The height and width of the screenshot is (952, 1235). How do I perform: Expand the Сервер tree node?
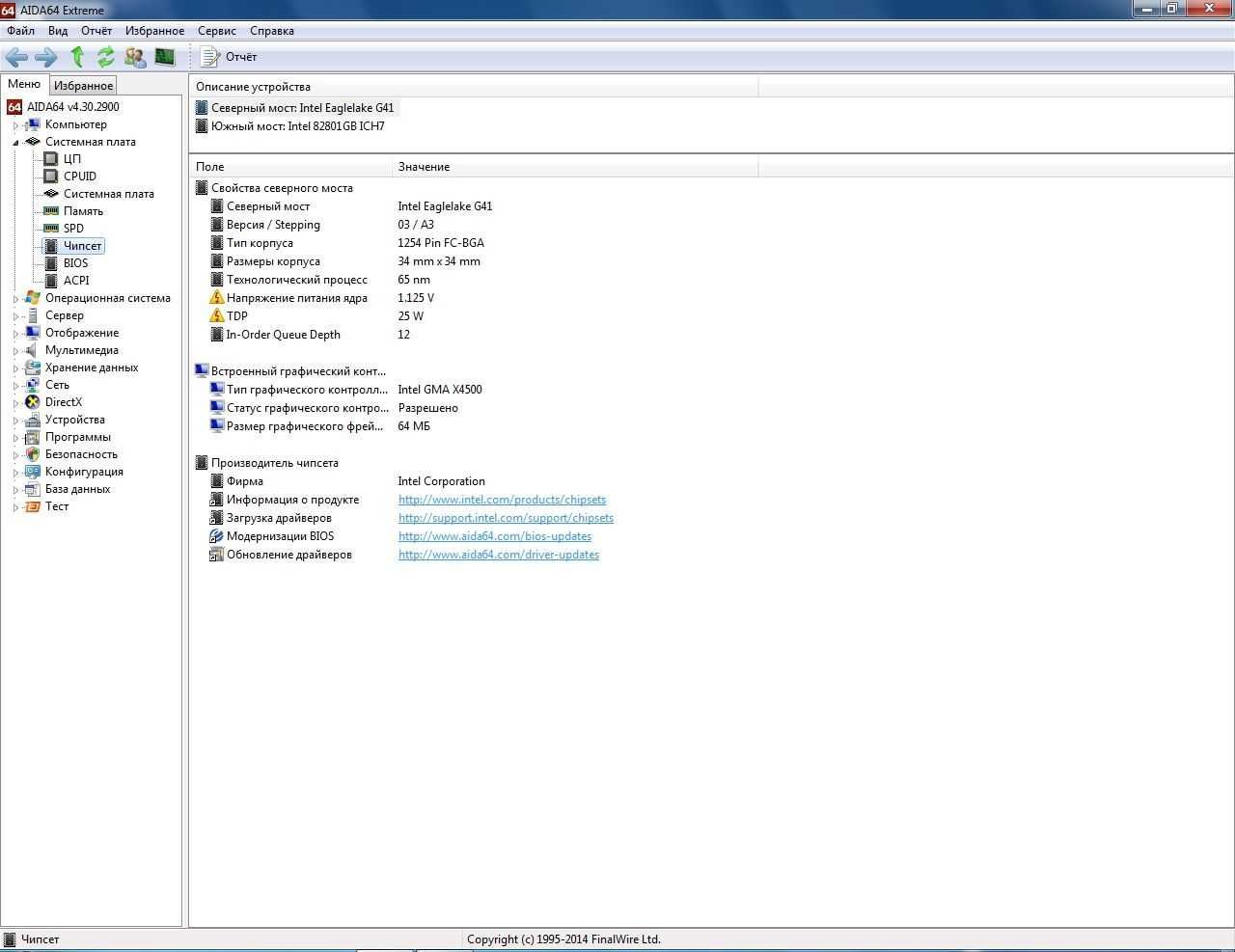click(15, 316)
